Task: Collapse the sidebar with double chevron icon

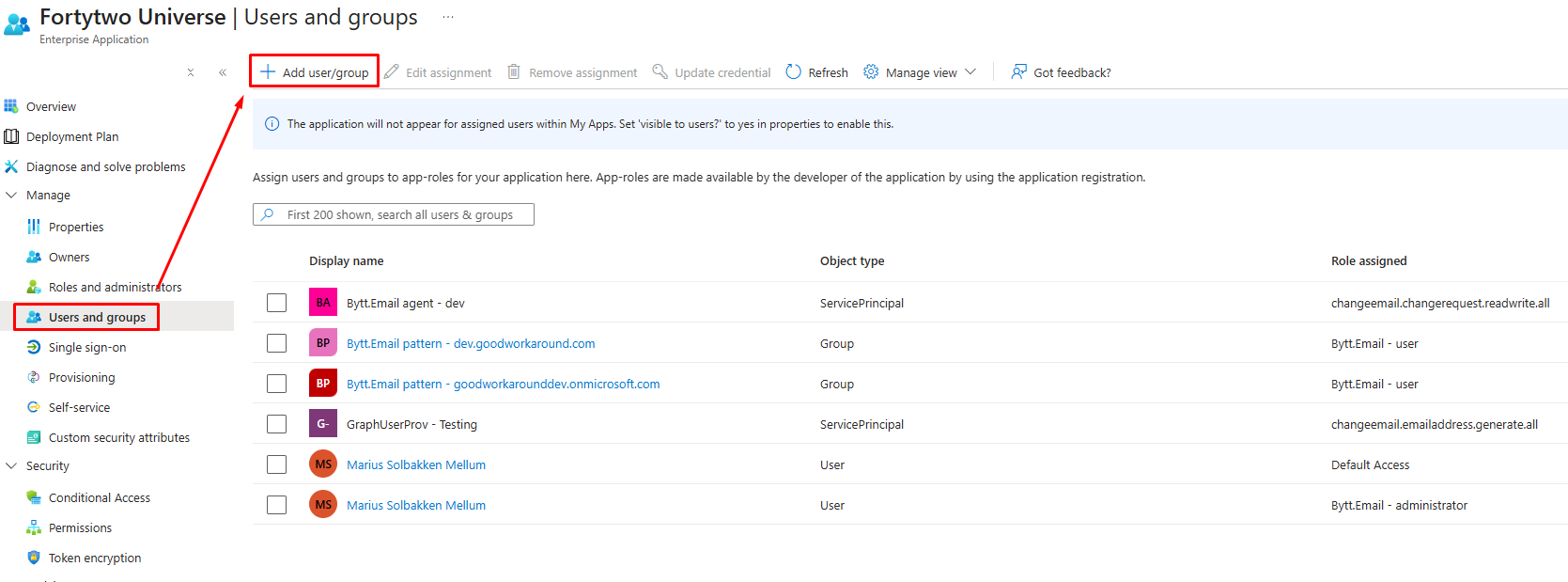Action: click(x=223, y=72)
